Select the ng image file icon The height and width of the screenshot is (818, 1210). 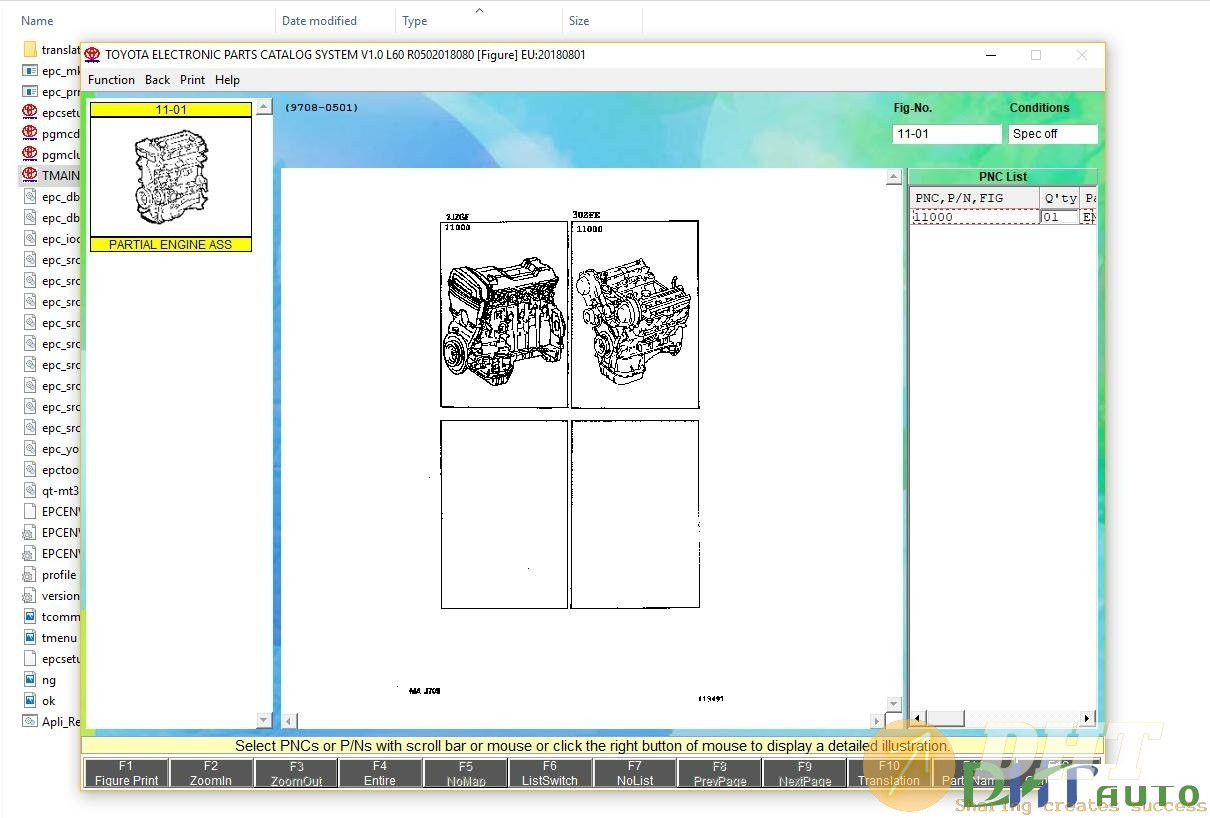click(29, 679)
